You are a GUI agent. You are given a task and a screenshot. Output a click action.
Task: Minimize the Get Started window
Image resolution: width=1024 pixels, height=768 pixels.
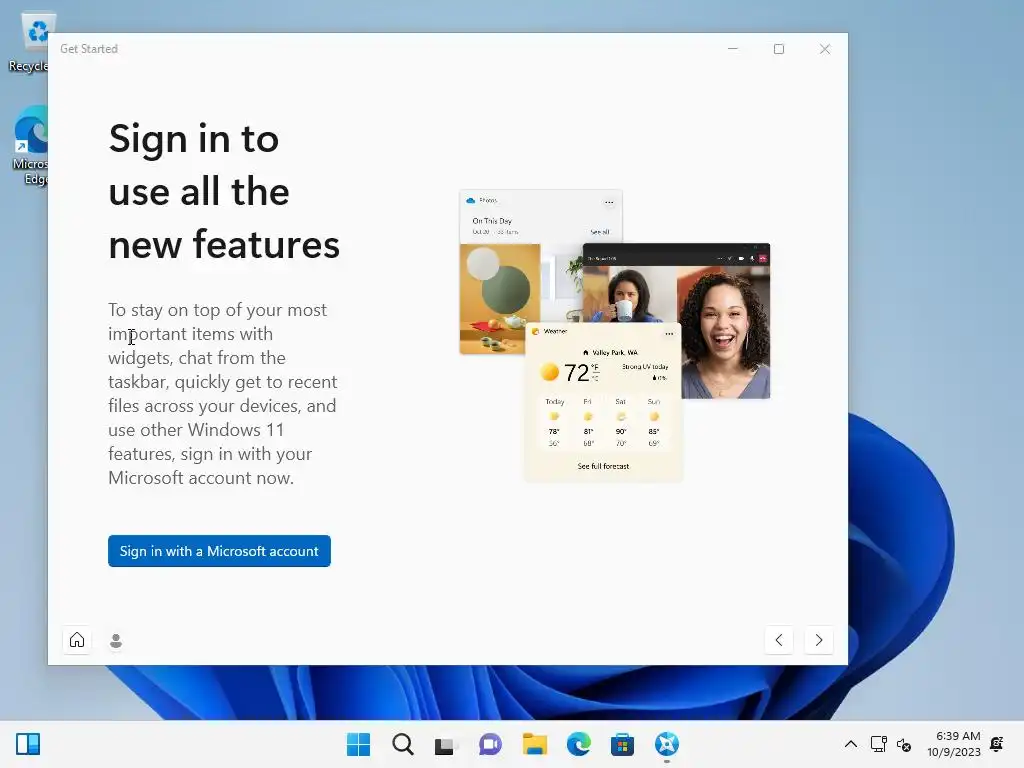733,49
